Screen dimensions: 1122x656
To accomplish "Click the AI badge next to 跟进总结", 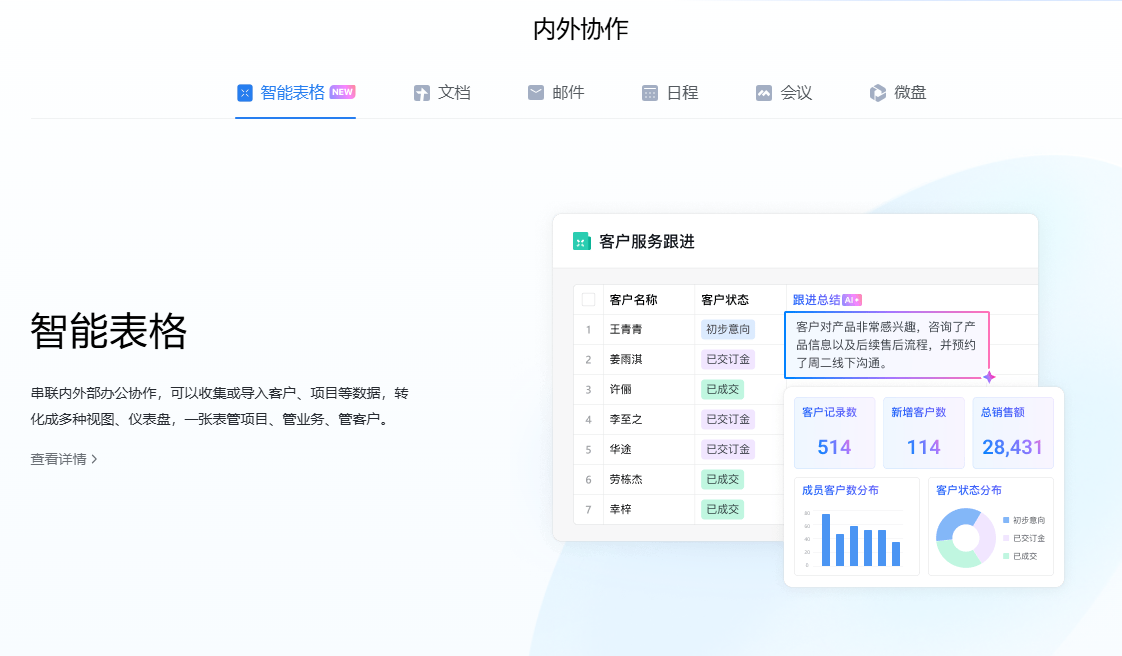I will 852,300.
